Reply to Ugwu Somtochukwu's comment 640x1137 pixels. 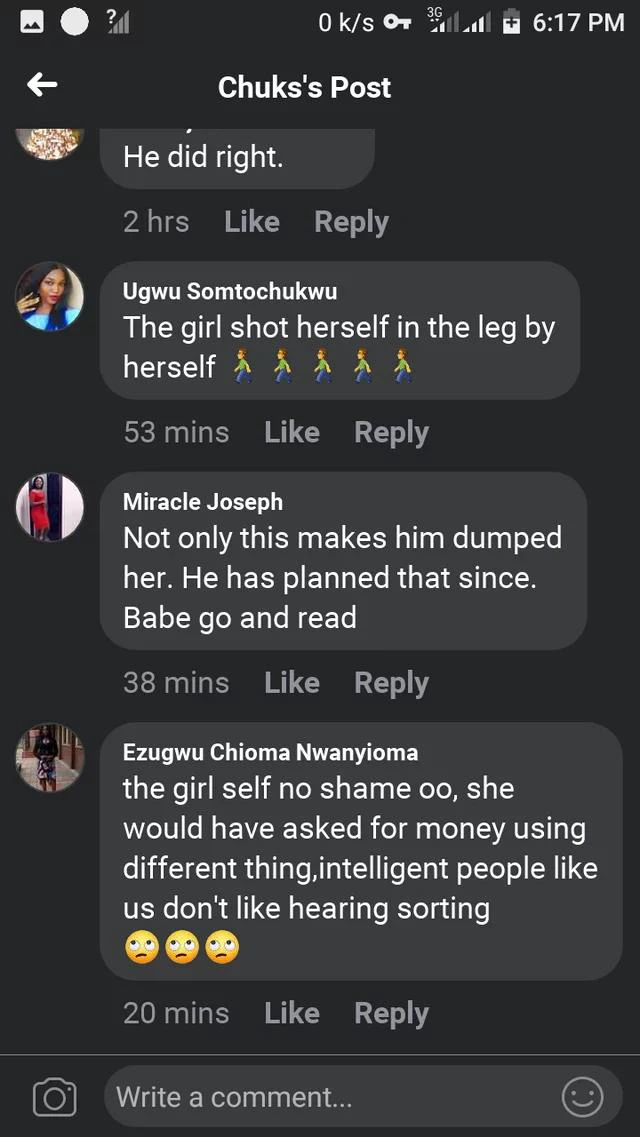[391, 432]
